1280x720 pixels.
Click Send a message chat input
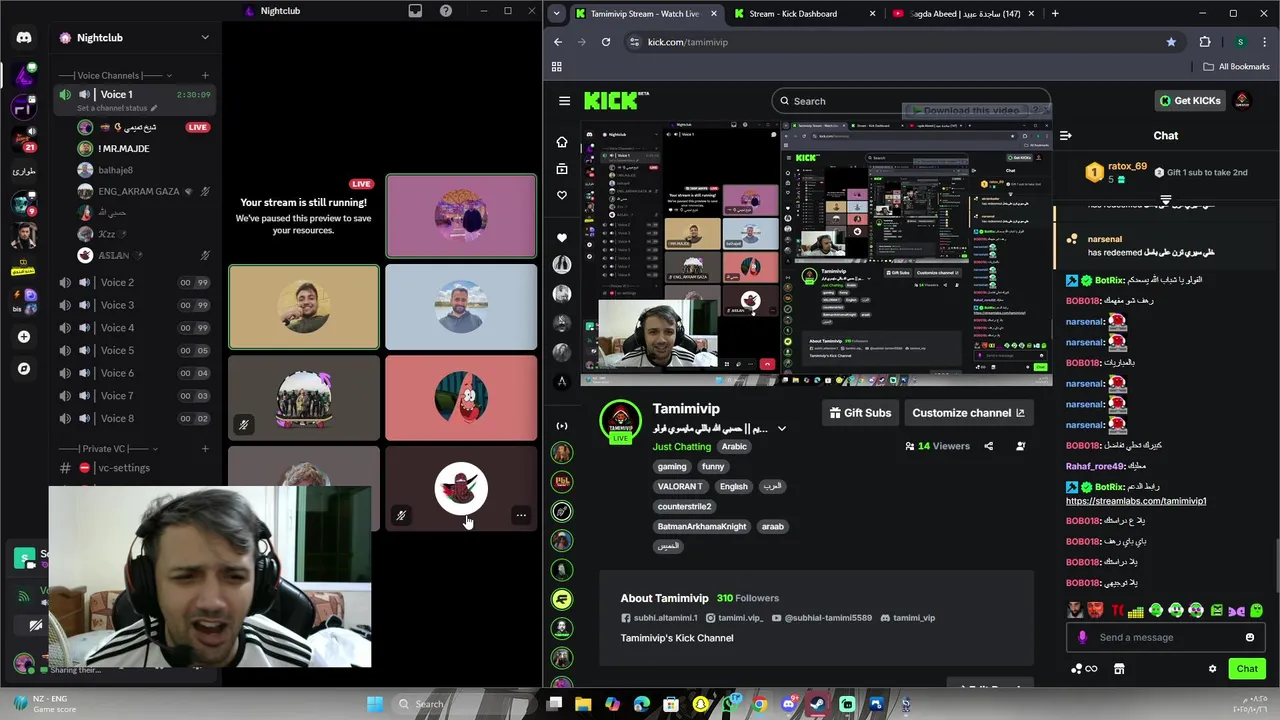pyautogui.click(x=1165, y=638)
